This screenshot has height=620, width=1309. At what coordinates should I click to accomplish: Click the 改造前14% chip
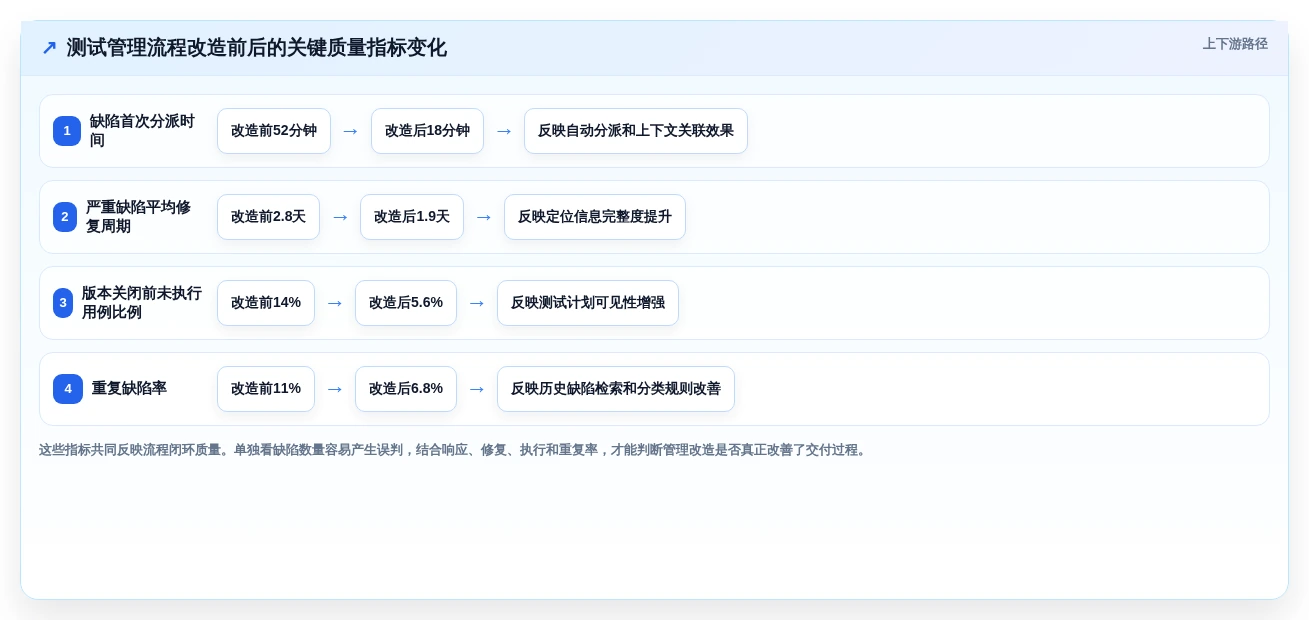[x=266, y=303]
